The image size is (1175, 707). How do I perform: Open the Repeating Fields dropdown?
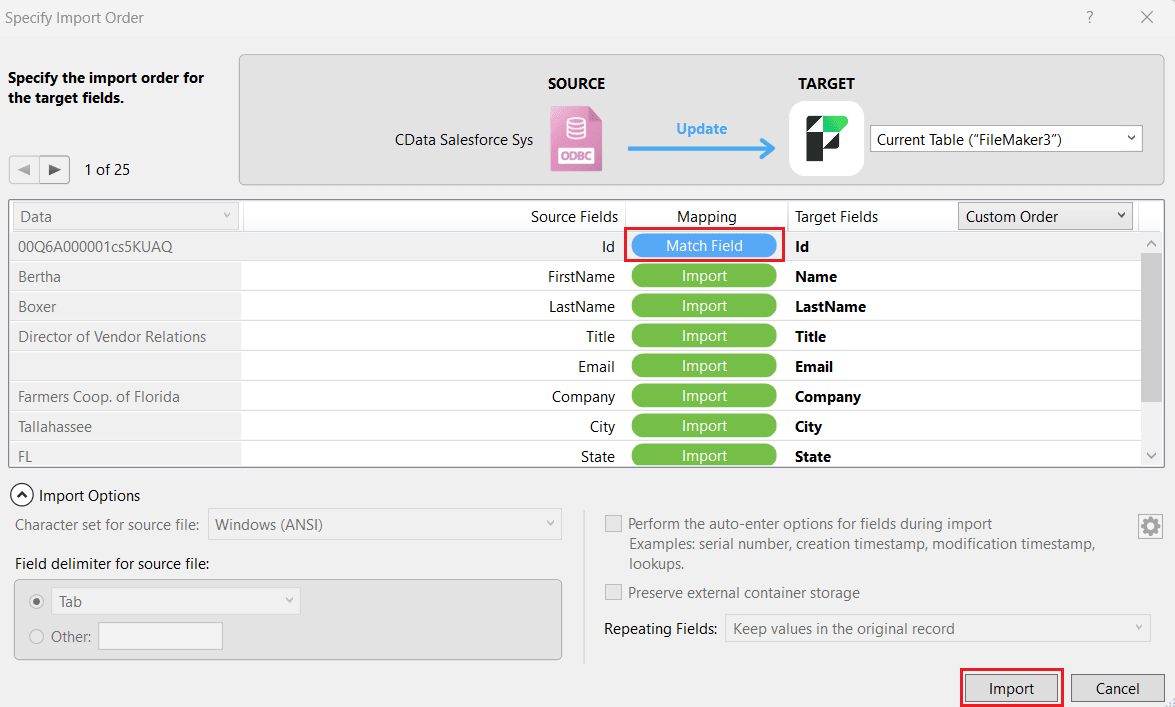(x=937, y=629)
